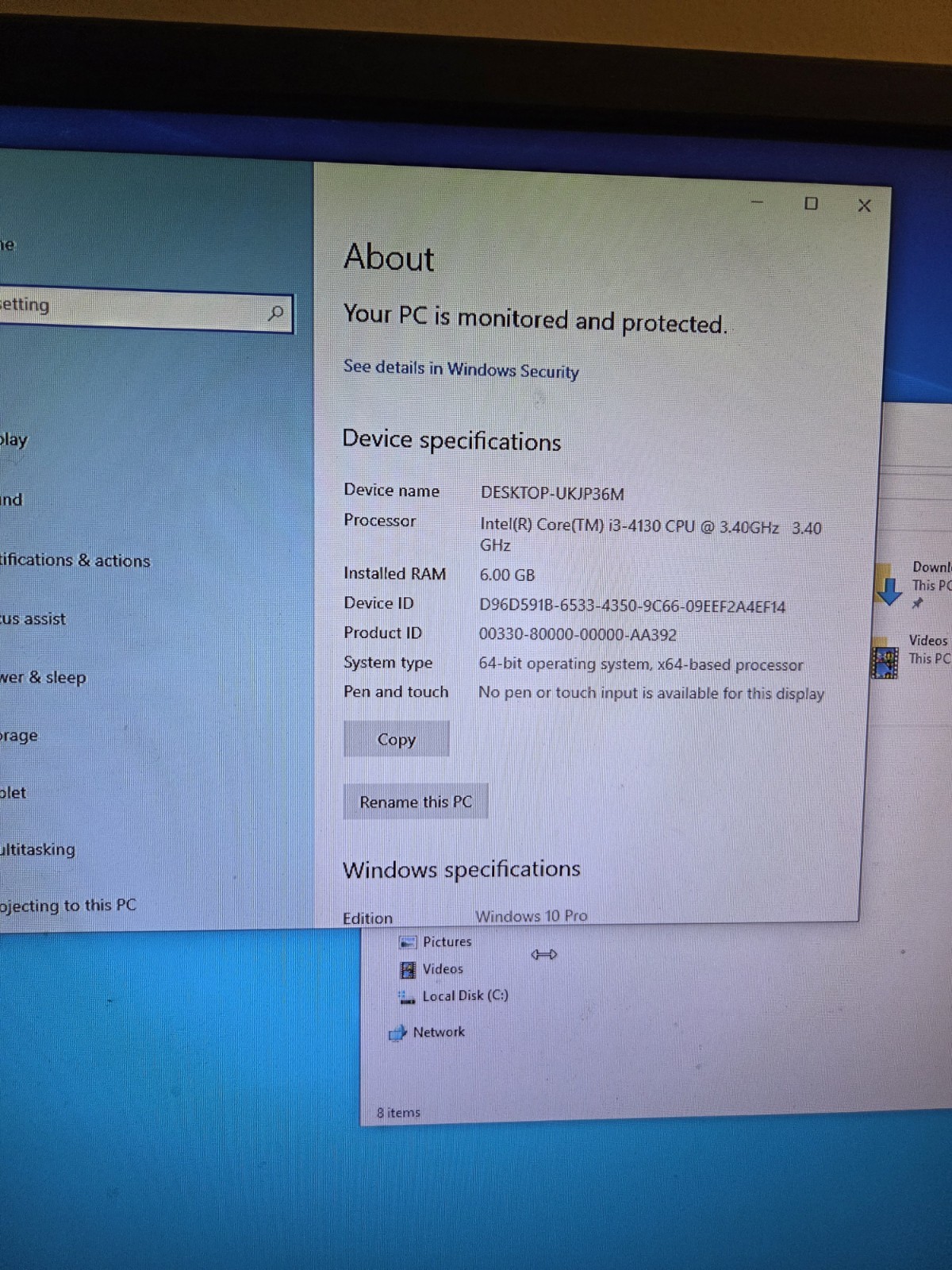Open Projecting to this PC settings
952x1270 pixels.
(x=68, y=905)
